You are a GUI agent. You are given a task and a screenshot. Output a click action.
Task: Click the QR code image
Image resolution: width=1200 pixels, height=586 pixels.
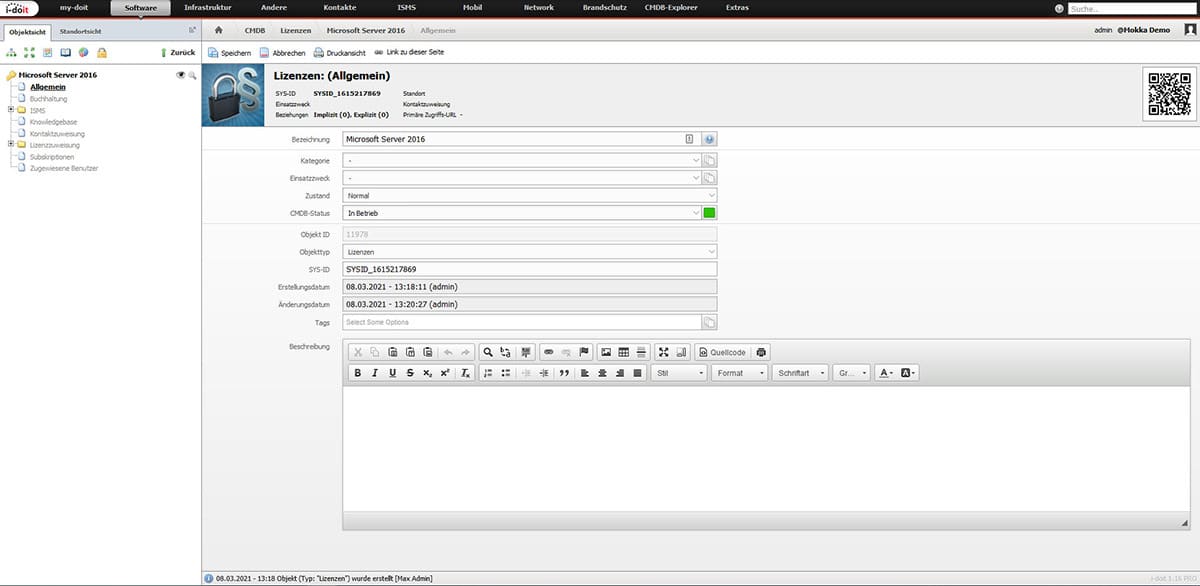pos(1169,94)
